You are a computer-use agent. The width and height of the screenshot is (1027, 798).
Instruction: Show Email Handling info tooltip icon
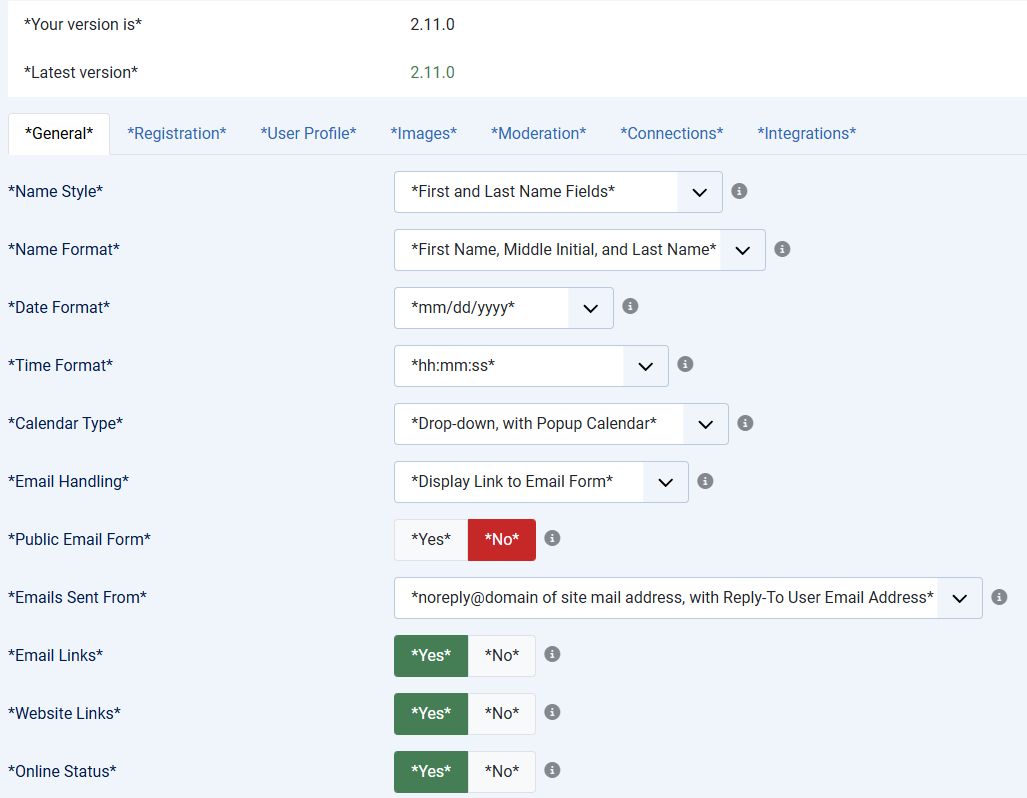(705, 481)
